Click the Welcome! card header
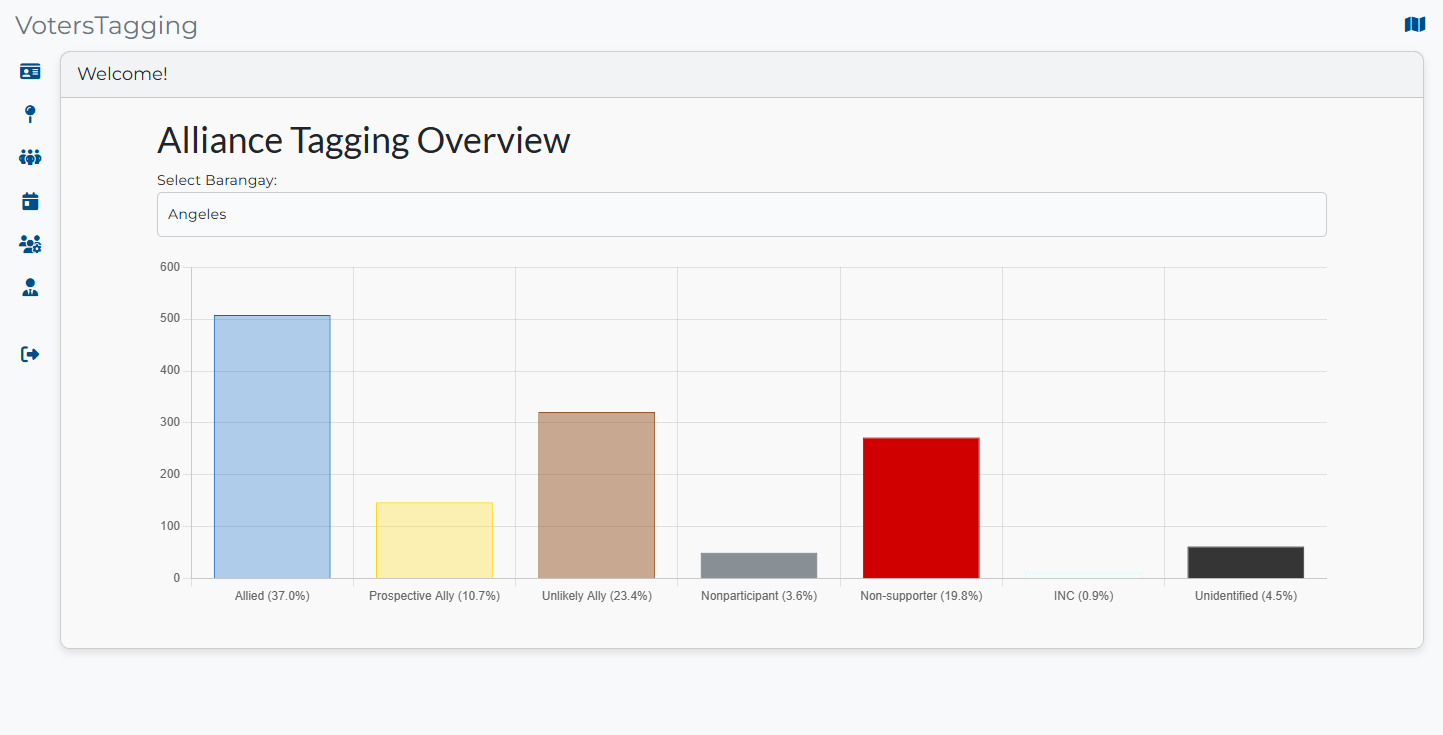This screenshot has height=735, width=1443. pyautogui.click(x=742, y=74)
